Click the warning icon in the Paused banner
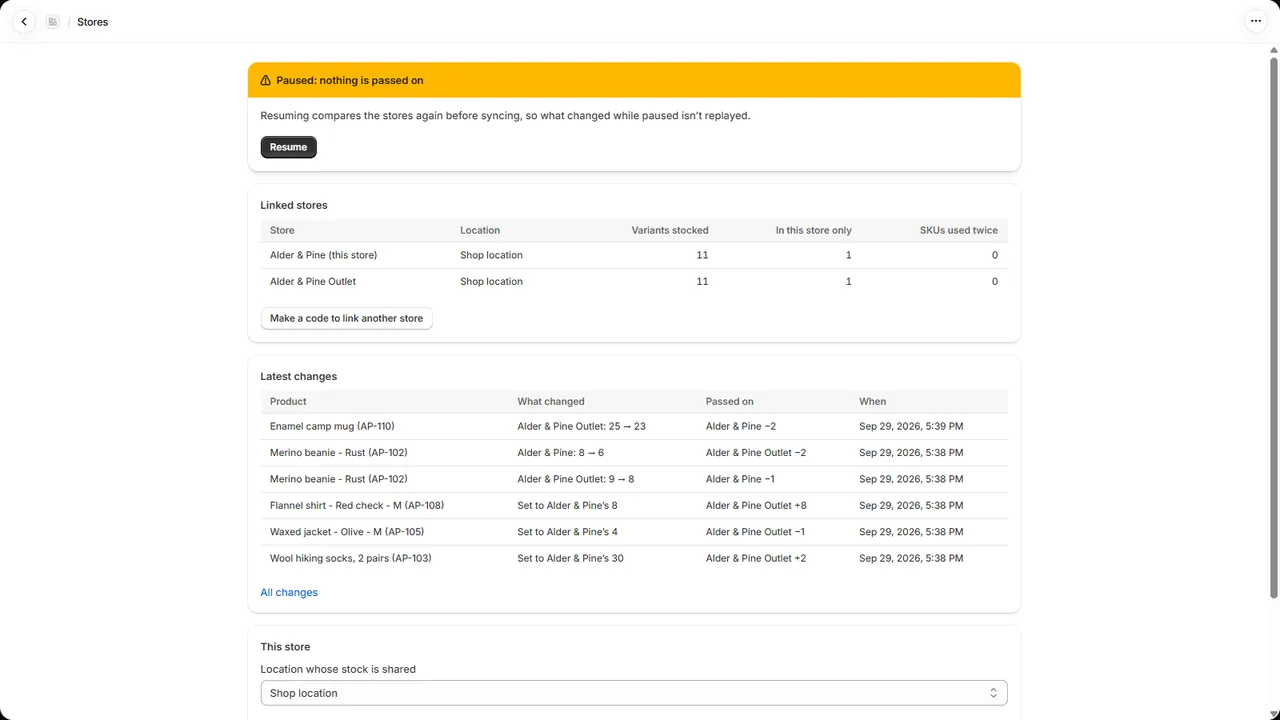 (x=265, y=80)
